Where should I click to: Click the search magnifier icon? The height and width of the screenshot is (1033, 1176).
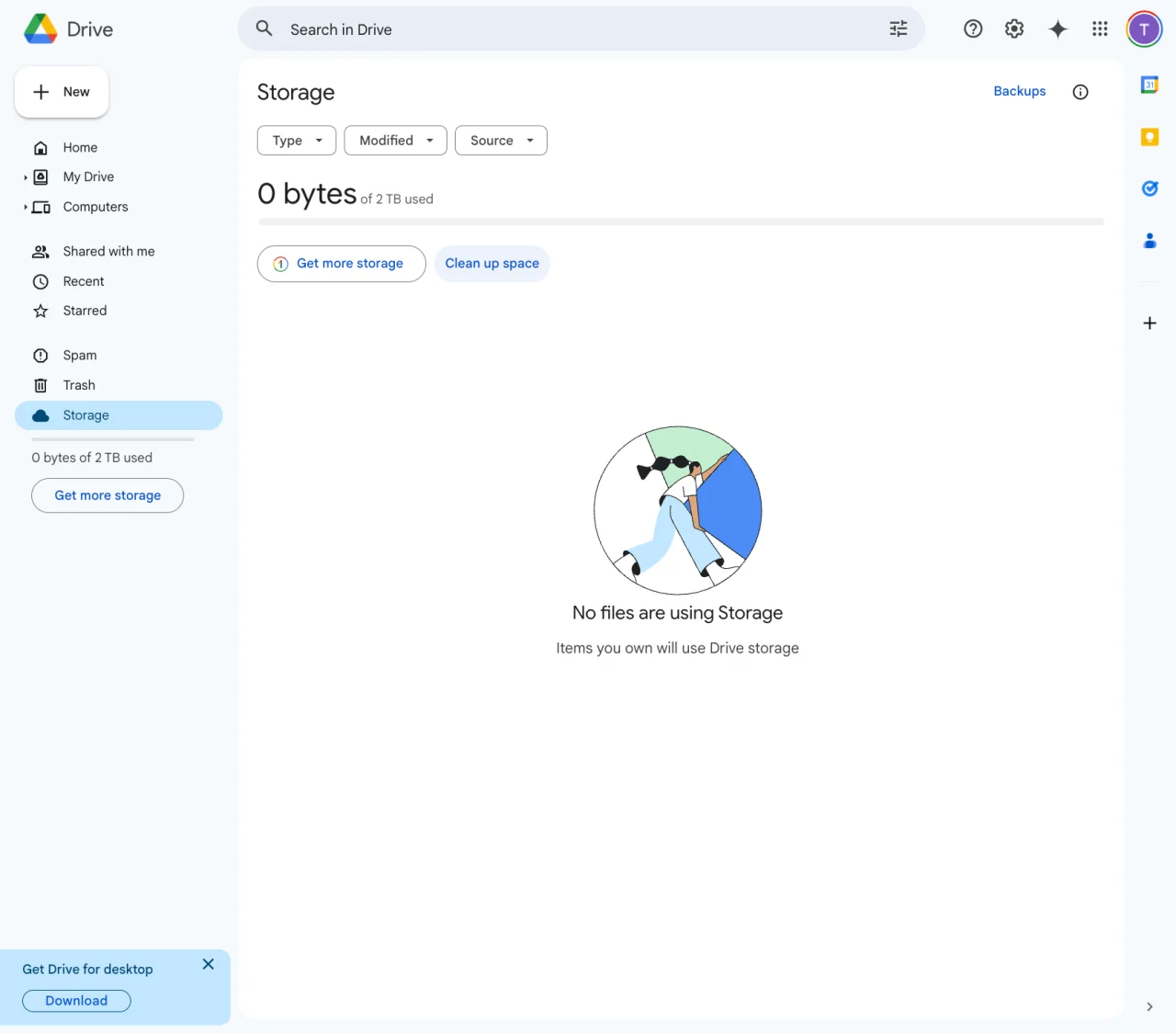pyautogui.click(x=265, y=28)
